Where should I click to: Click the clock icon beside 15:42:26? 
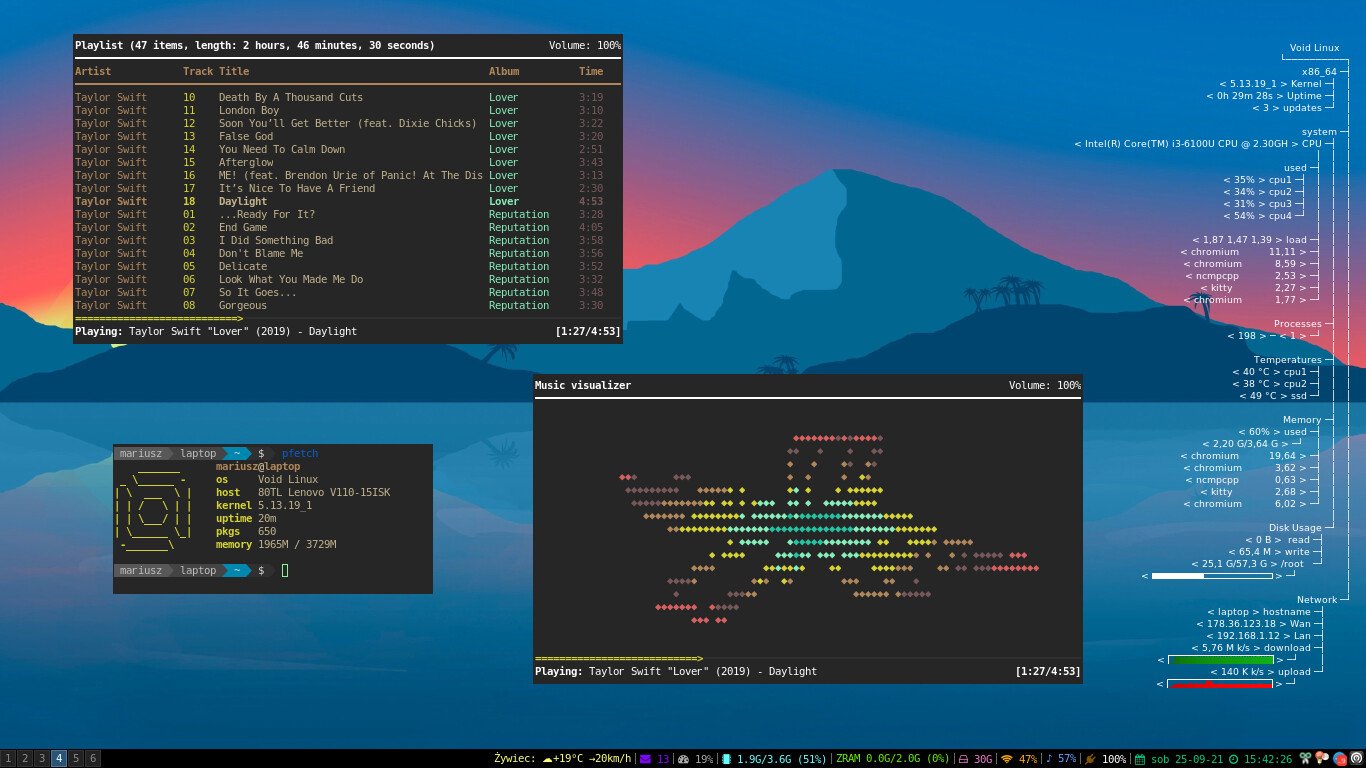click(x=1233, y=759)
